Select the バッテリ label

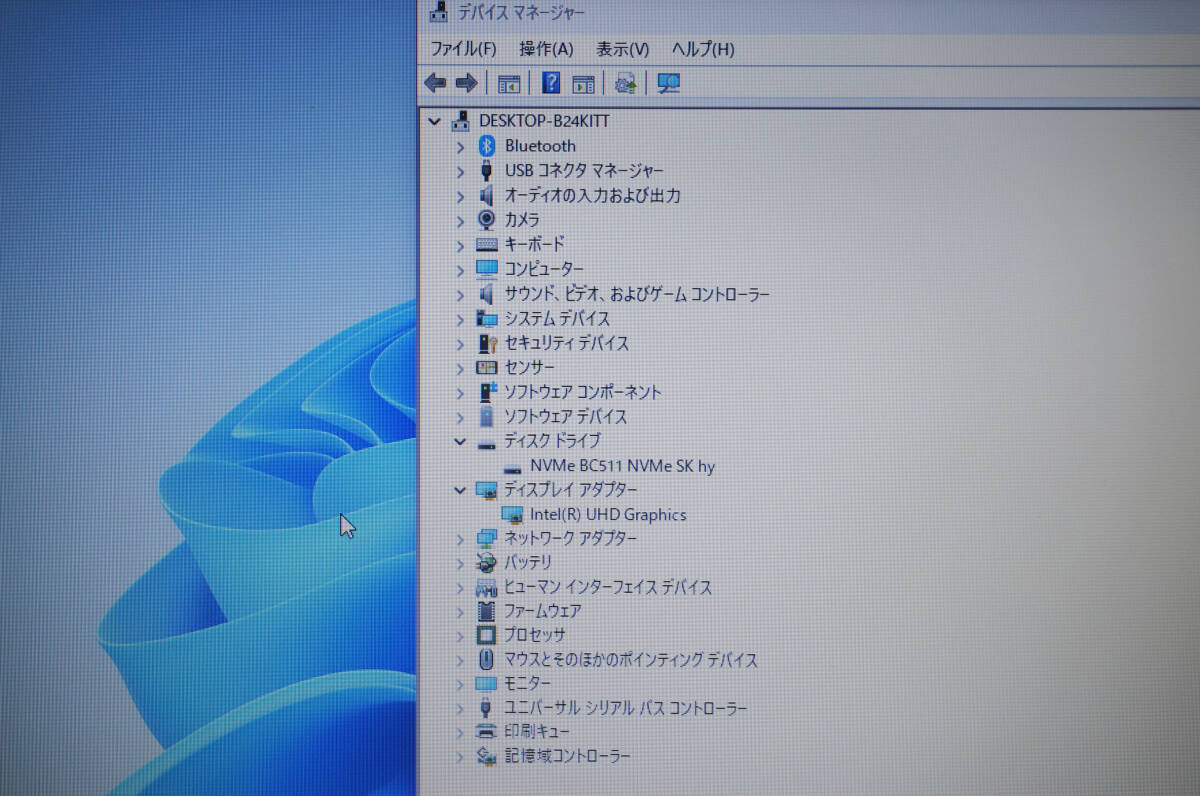tap(528, 563)
